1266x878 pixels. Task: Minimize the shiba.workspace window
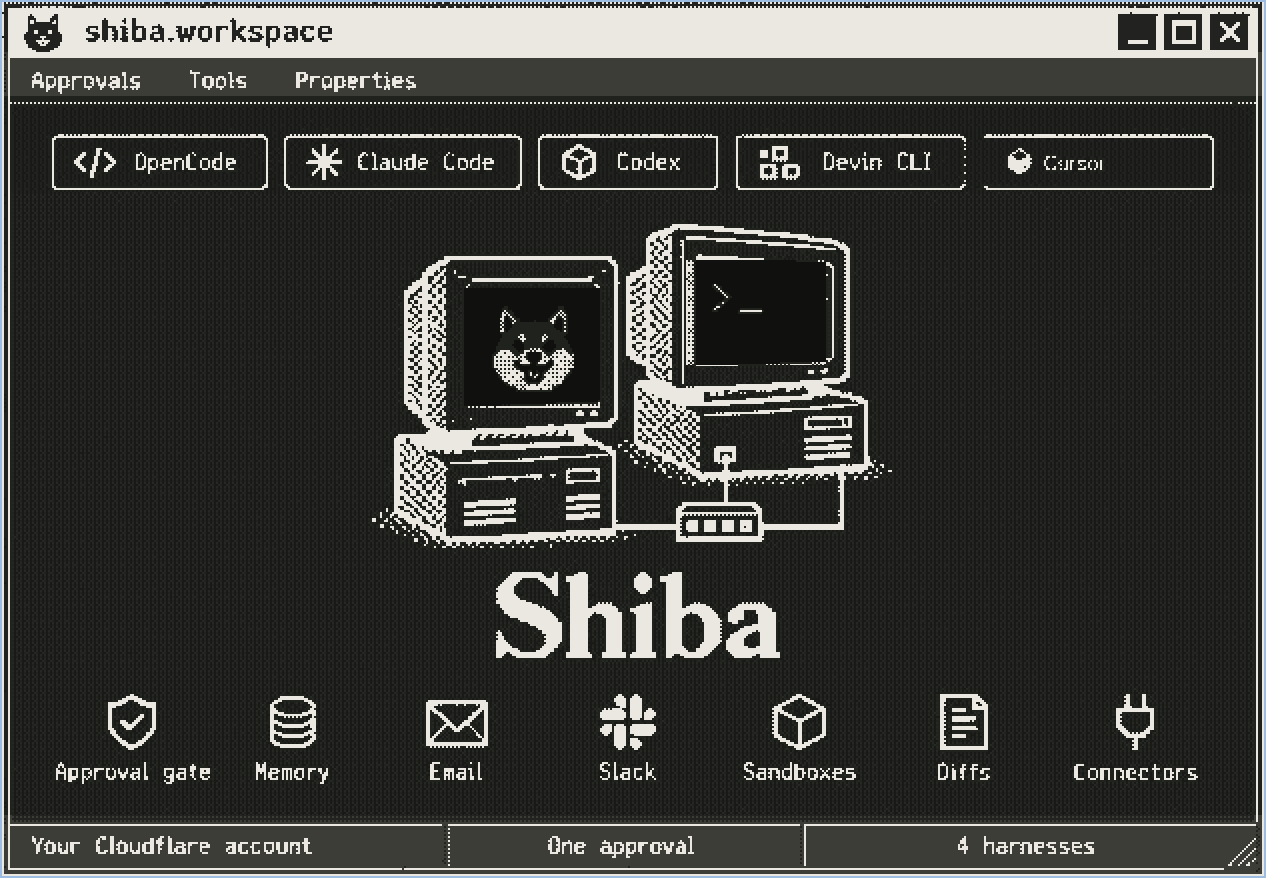pyautogui.click(x=1138, y=33)
